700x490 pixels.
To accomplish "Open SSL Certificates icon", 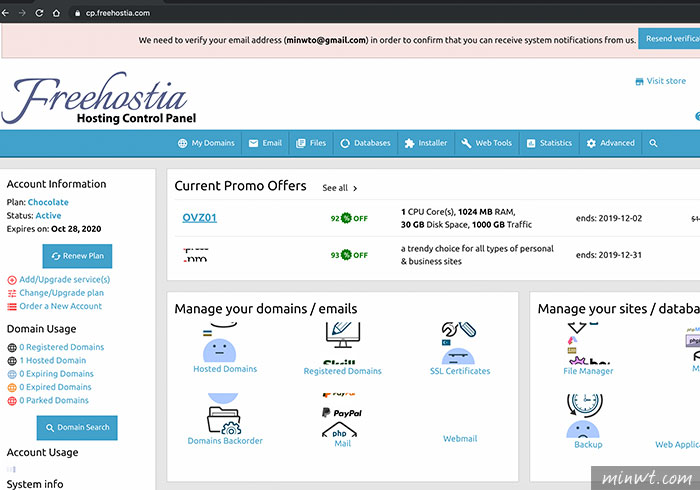I will 459,343.
